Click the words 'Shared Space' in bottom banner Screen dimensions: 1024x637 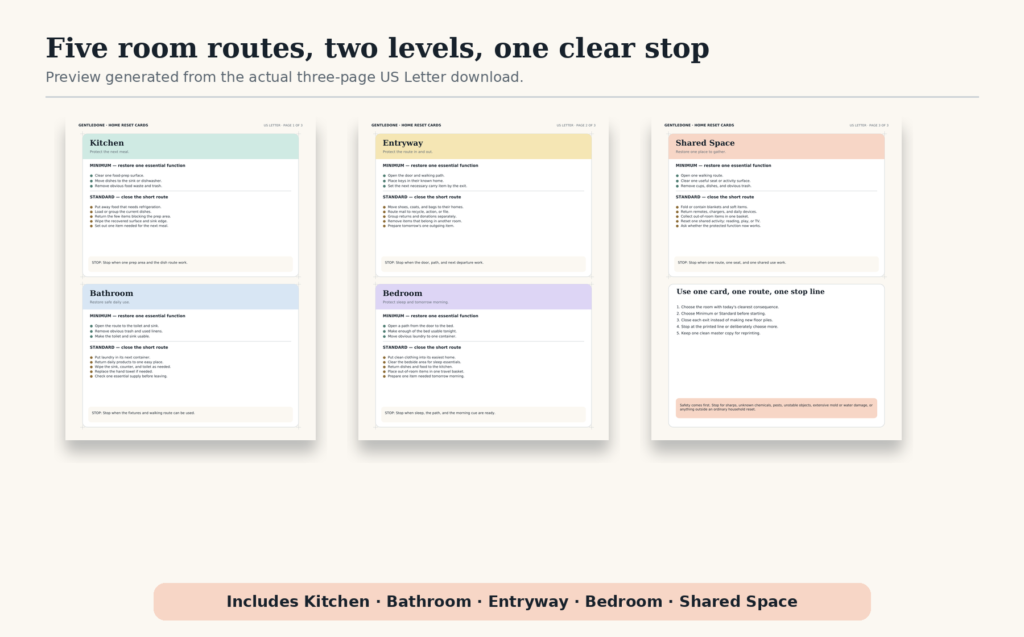738,602
